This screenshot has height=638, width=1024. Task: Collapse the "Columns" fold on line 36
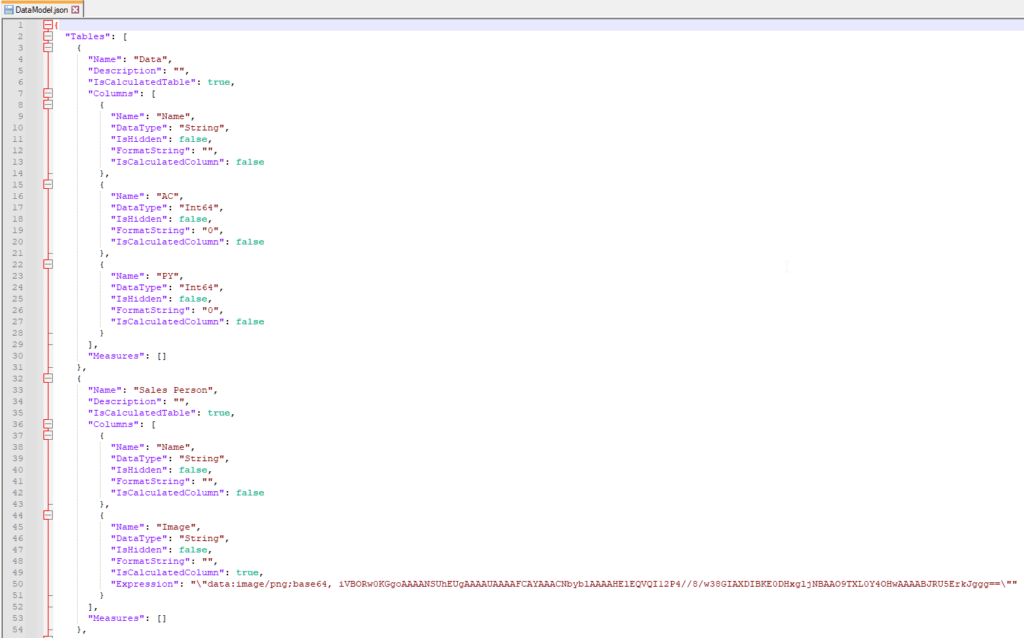pos(47,424)
